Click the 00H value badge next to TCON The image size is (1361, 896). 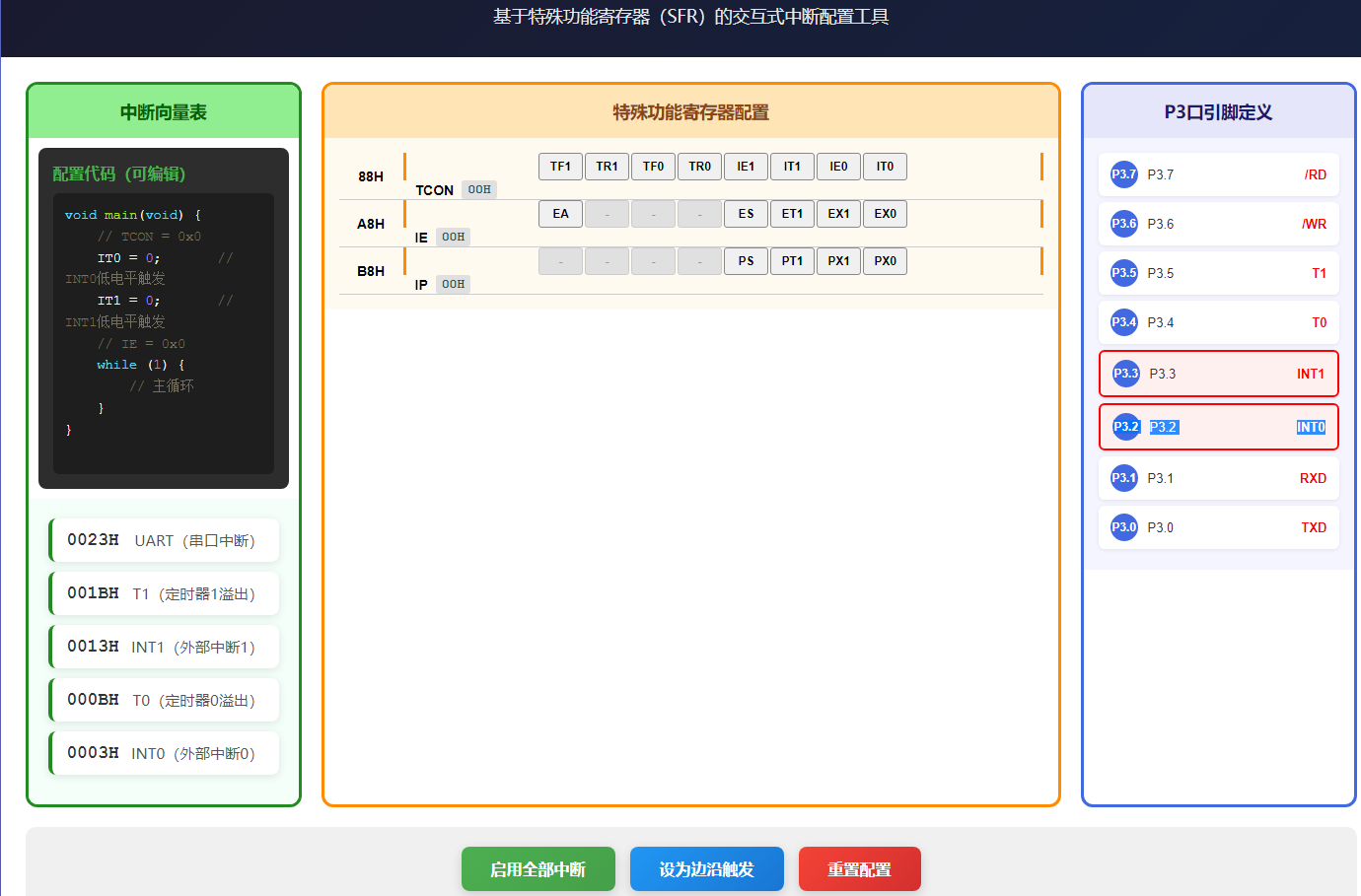point(479,188)
